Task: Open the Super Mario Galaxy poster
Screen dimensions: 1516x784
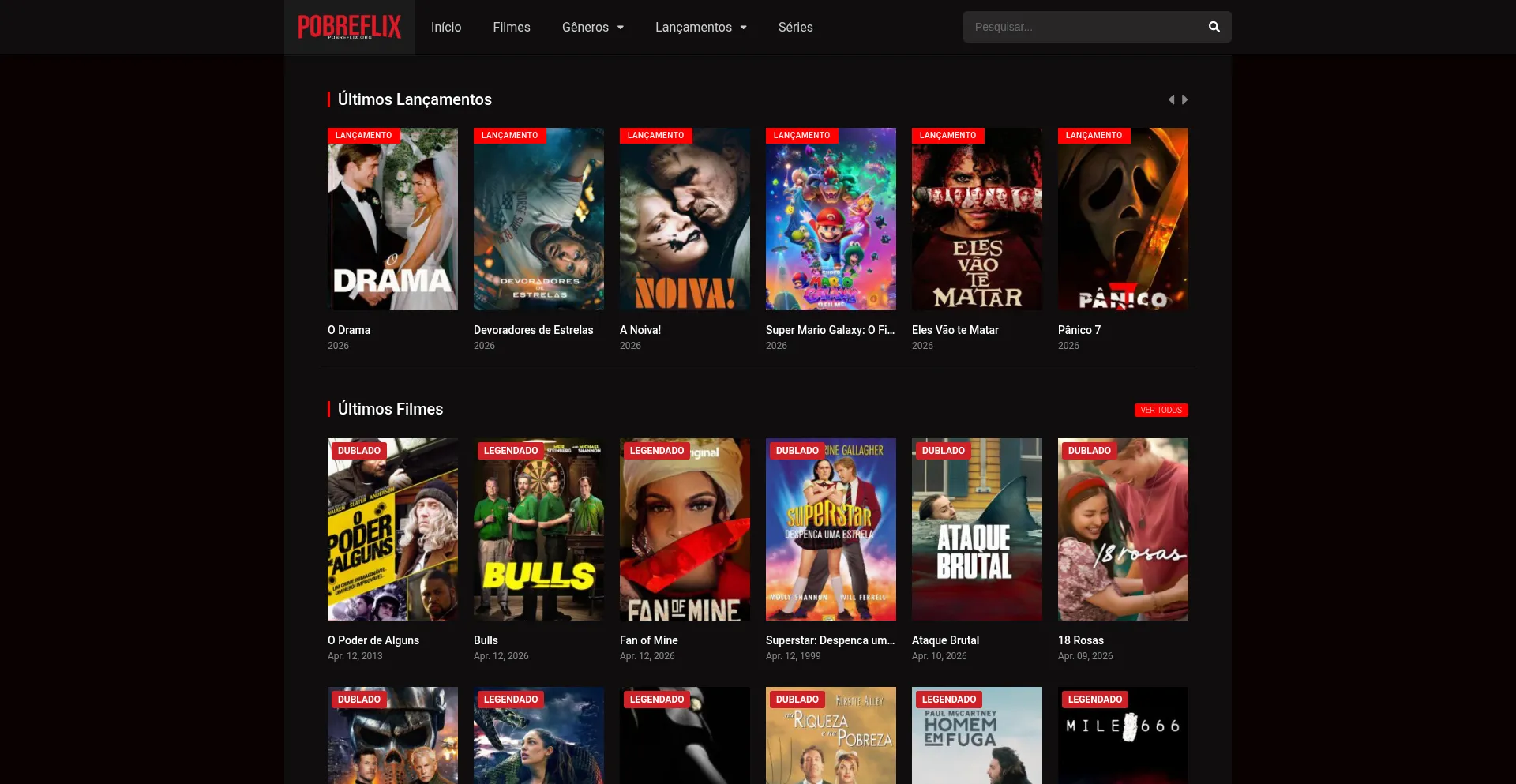Action: point(831,219)
